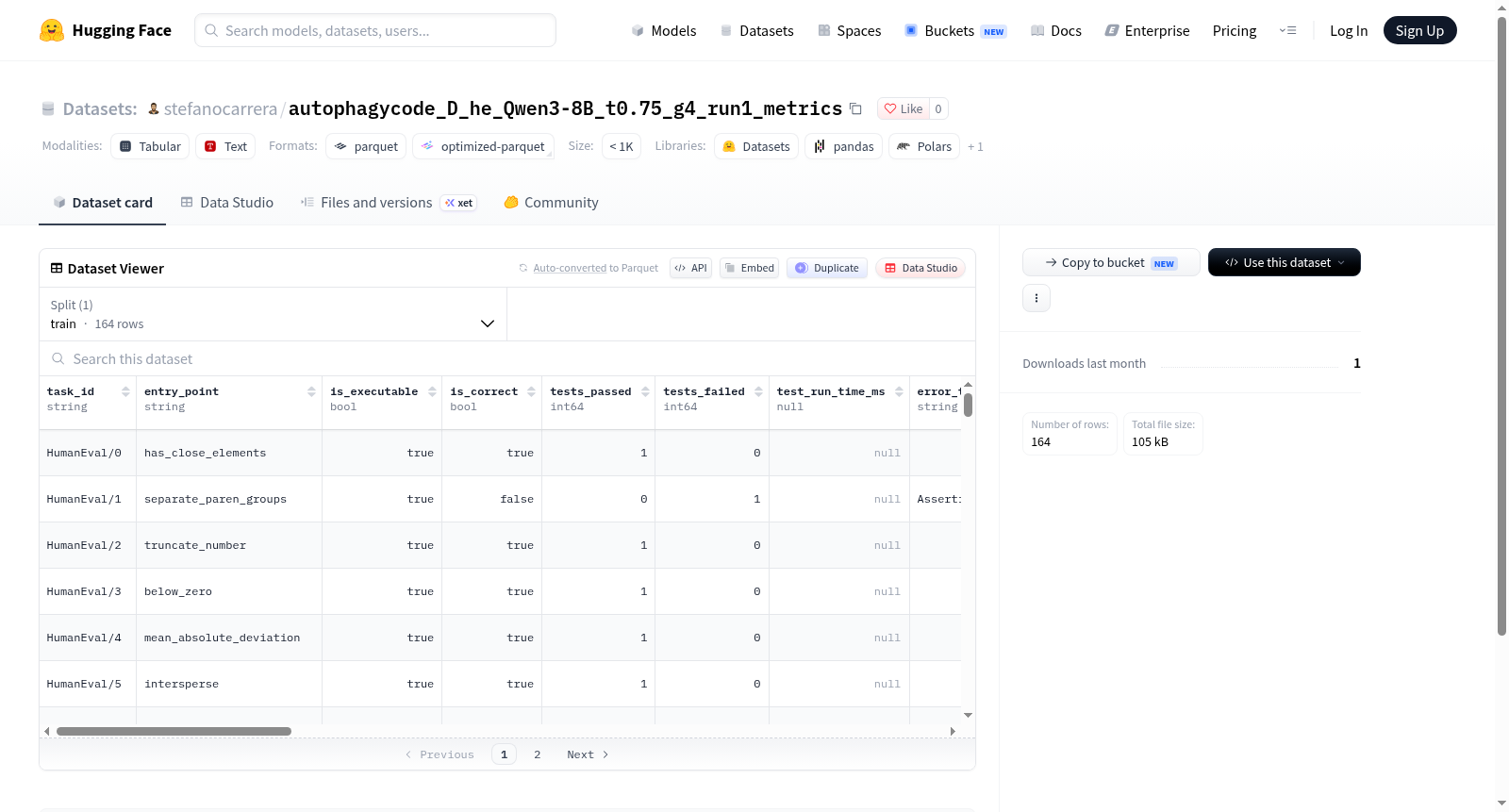The image size is (1509, 812).
Task: Open the Files and versions tab
Action: point(389,203)
